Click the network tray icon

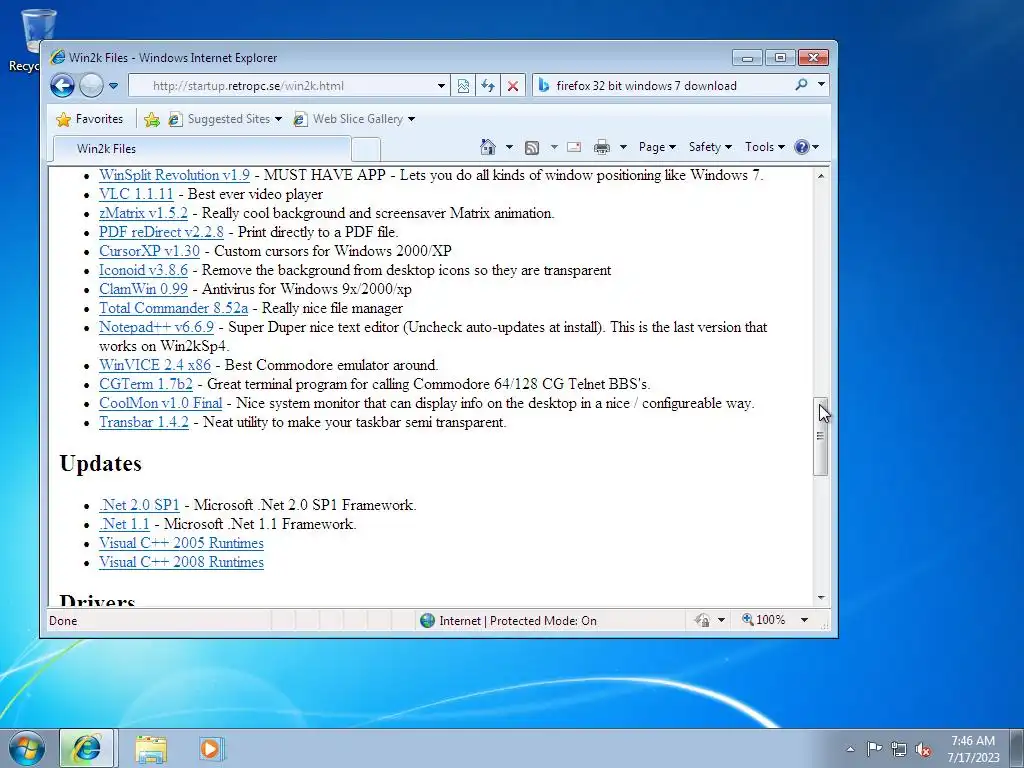[x=899, y=749]
